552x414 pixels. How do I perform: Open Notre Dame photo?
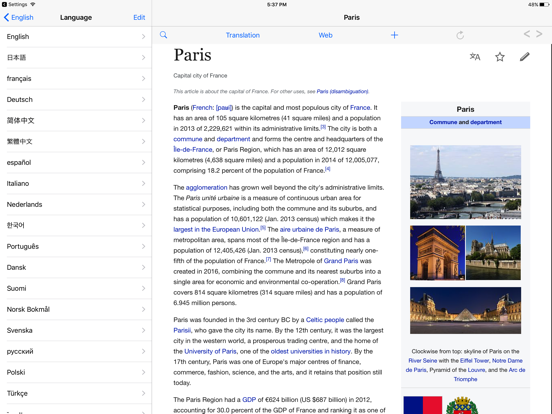click(493, 253)
